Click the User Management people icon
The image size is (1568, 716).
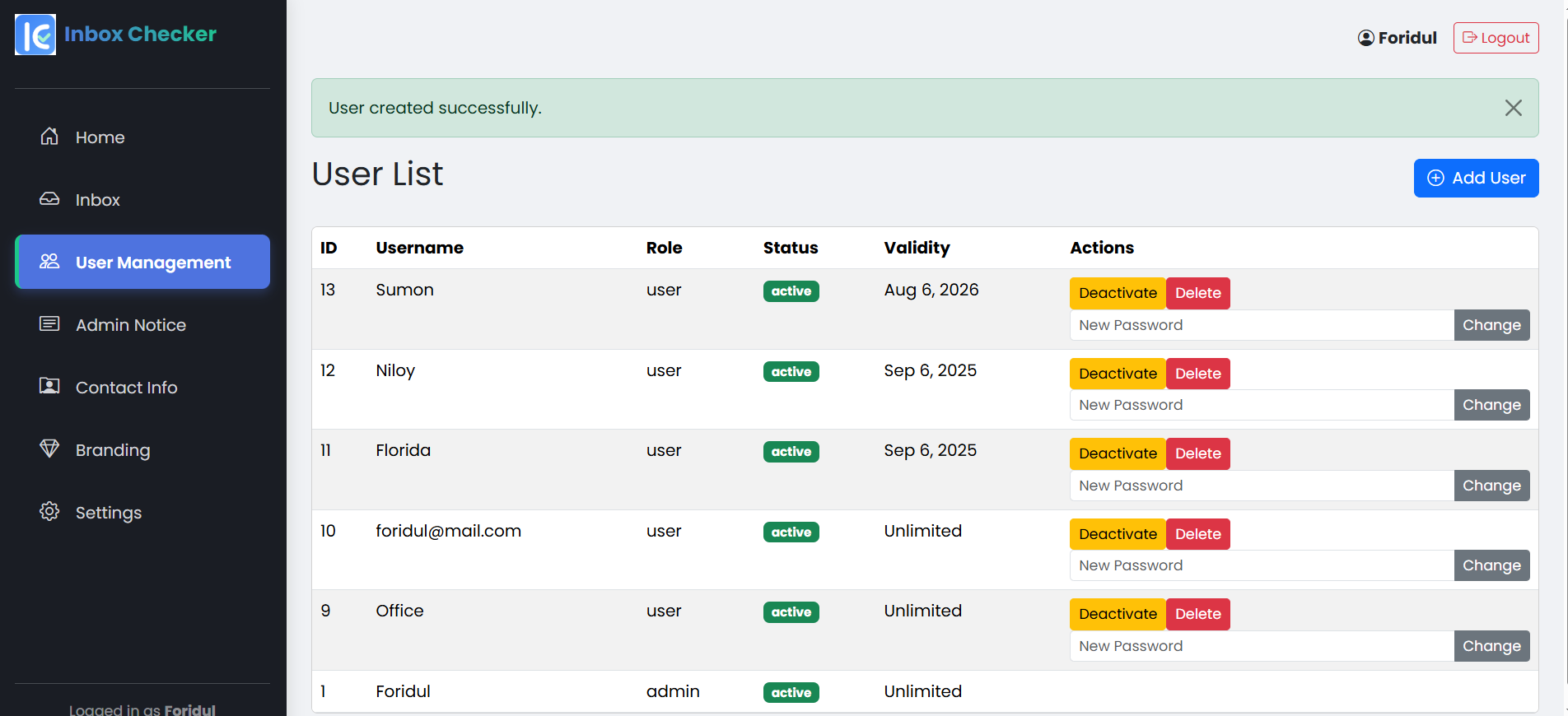coord(49,262)
